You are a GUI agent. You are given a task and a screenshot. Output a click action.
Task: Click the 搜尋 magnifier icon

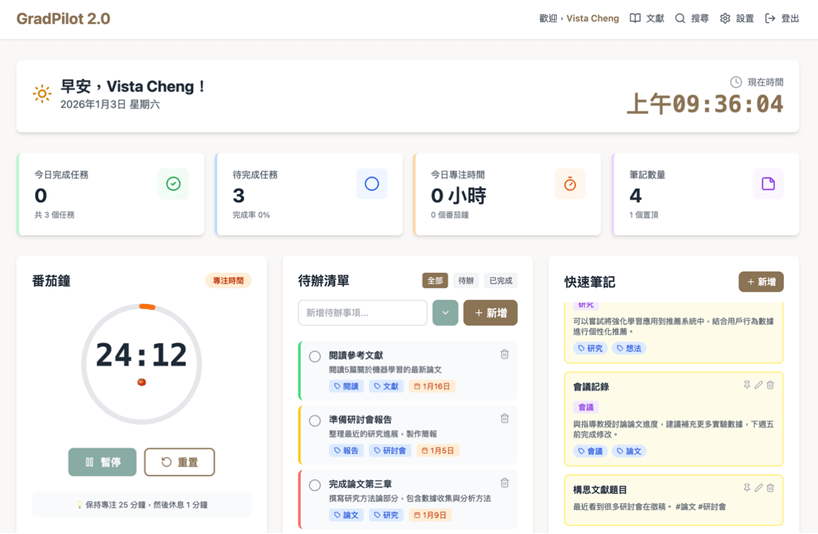(680, 18)
